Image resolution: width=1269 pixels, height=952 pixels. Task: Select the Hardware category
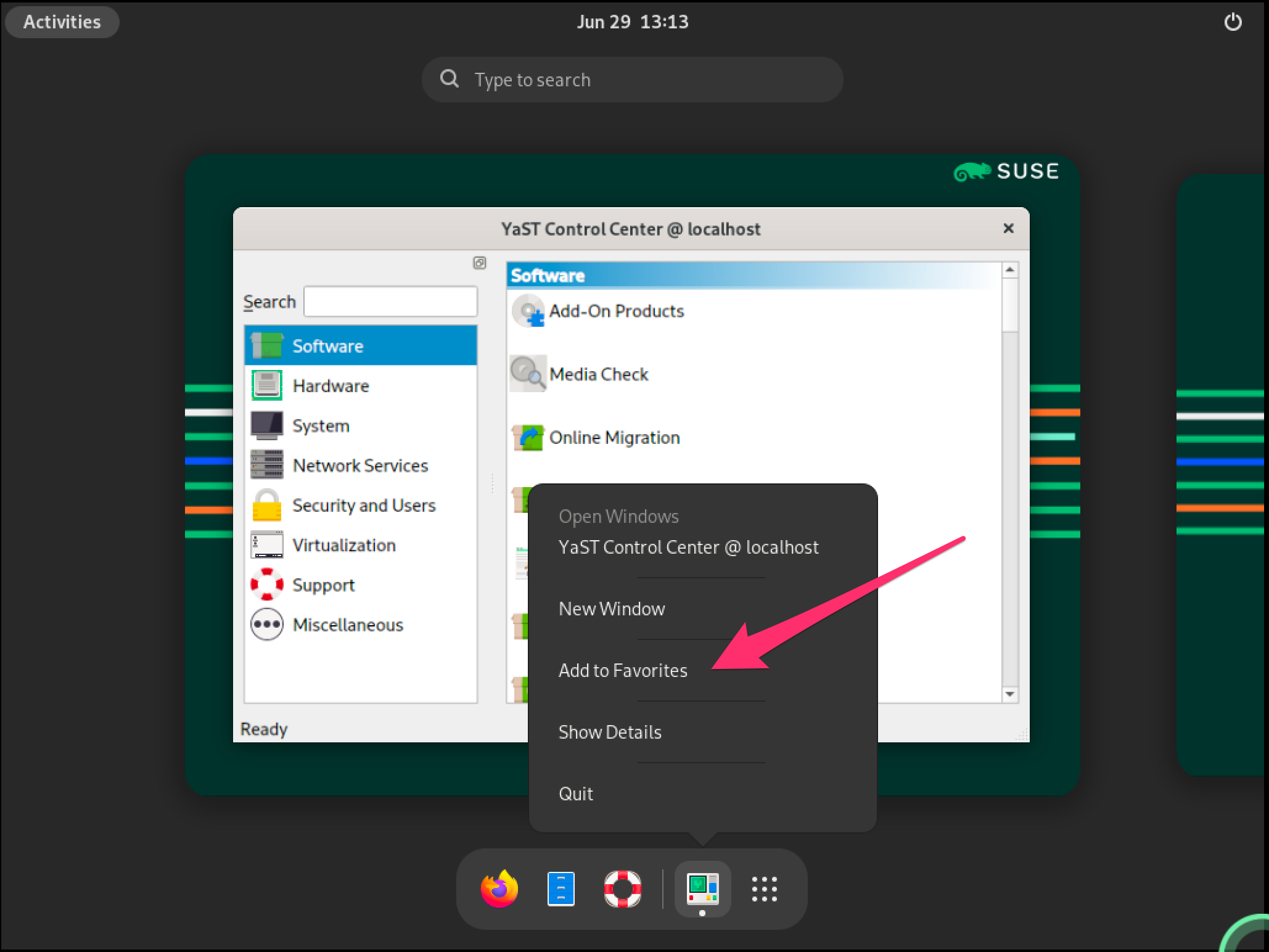(361, 385)
